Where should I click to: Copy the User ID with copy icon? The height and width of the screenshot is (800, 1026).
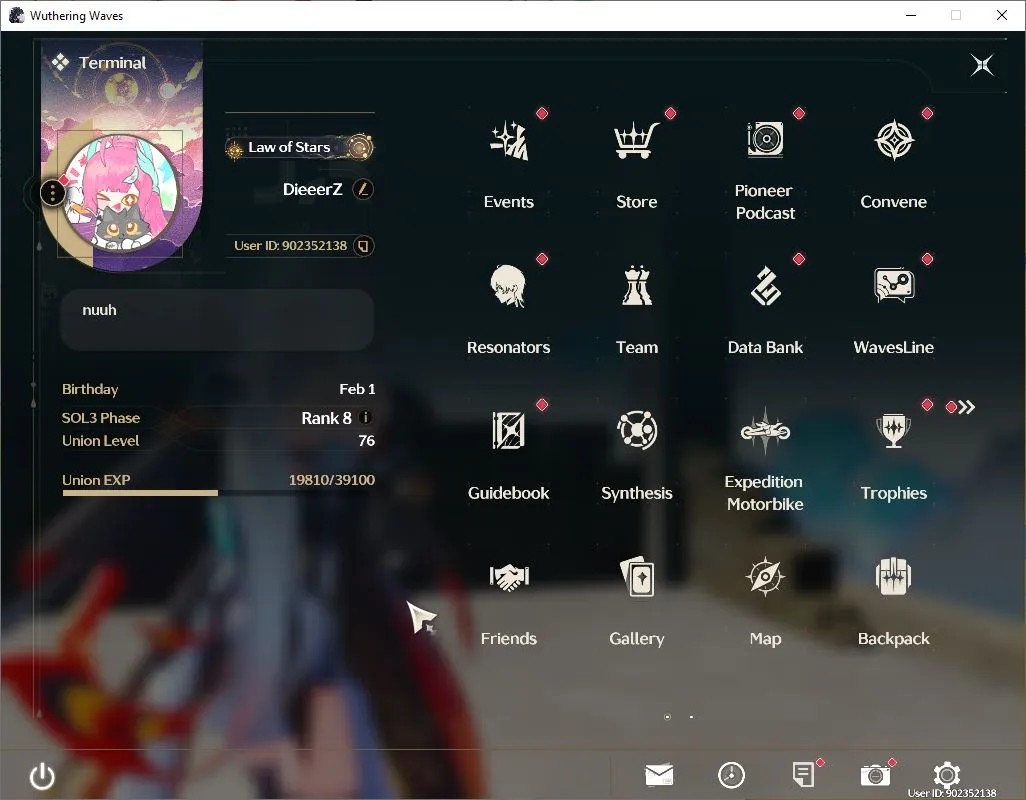pos(363,246)
